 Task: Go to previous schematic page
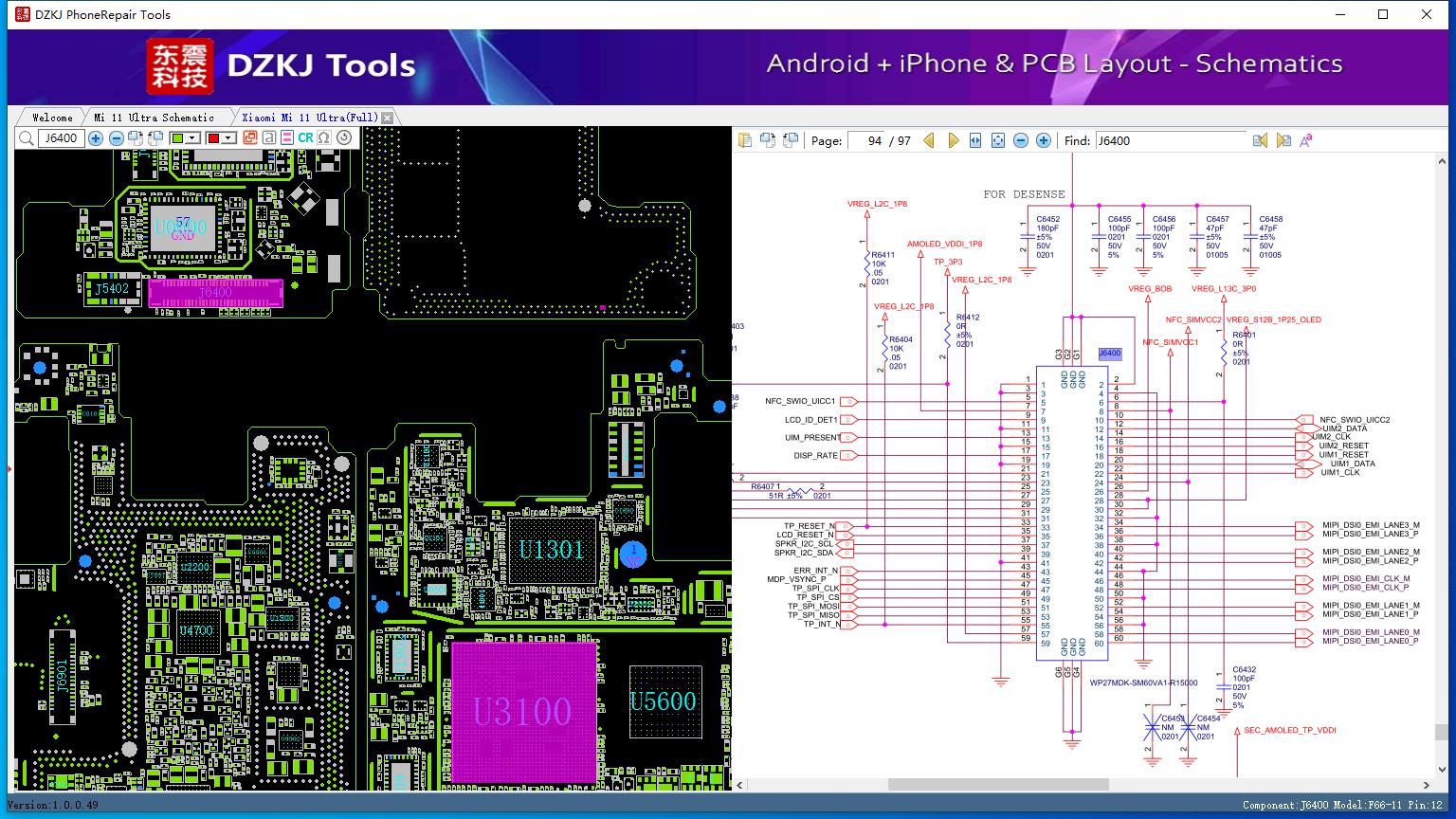point(928,140)
